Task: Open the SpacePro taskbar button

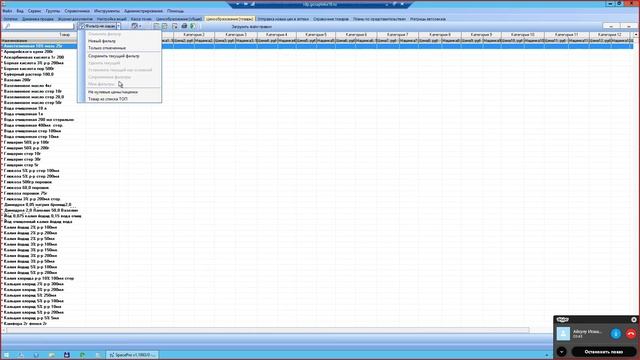Action: tap(132, 355)
